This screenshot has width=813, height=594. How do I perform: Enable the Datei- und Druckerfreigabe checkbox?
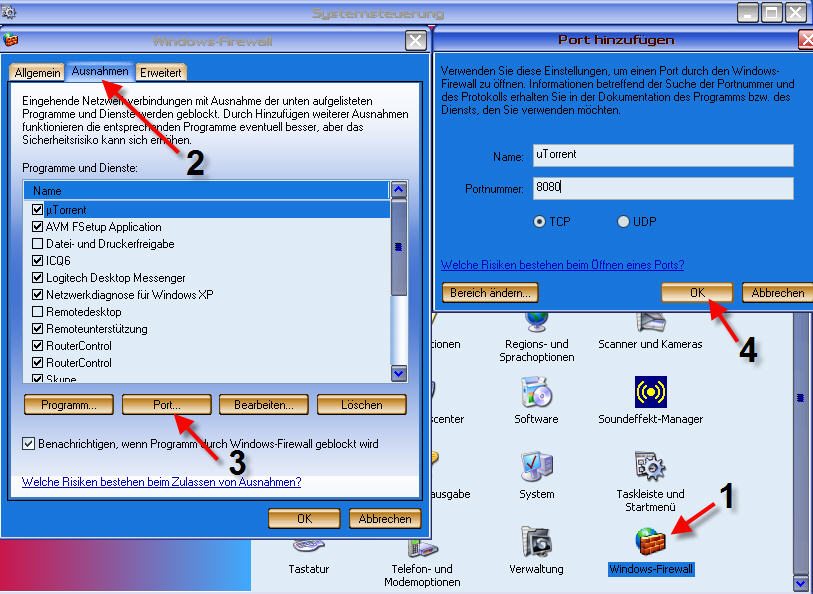[x=37, y=244]
